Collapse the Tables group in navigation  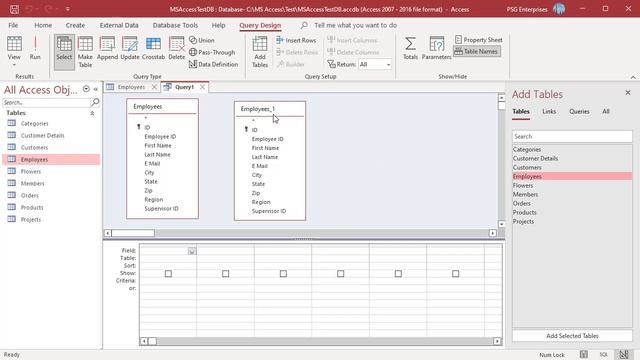[92, 113]
